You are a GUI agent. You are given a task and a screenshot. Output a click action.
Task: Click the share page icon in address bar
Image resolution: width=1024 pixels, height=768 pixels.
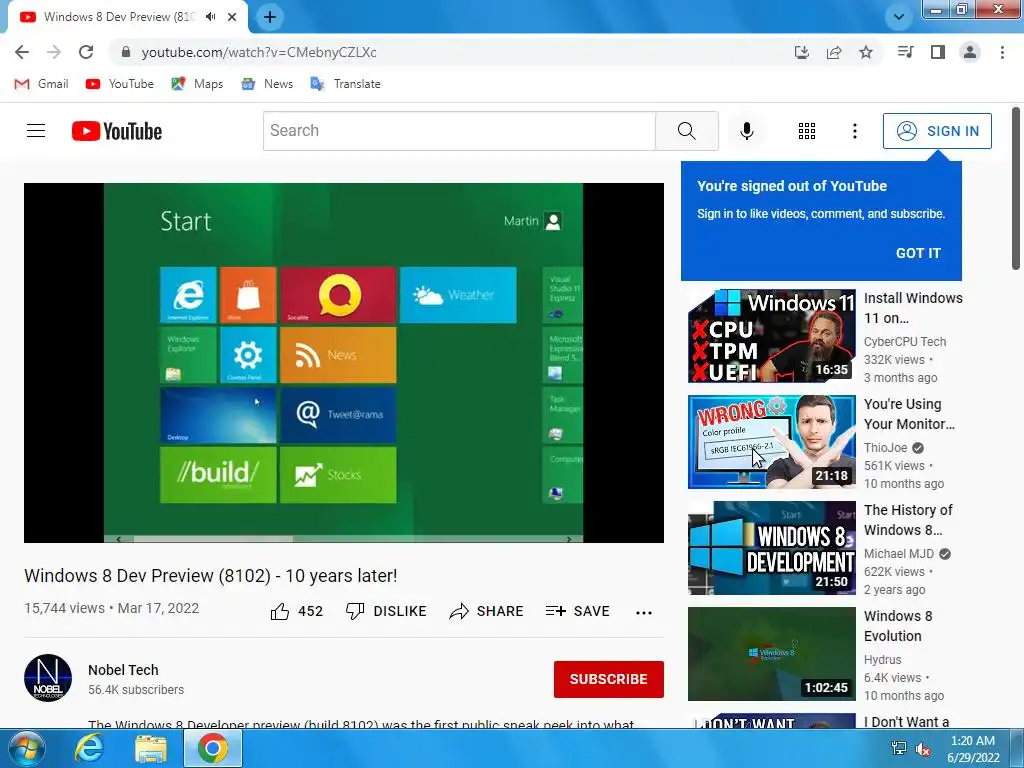pos(834,52)
